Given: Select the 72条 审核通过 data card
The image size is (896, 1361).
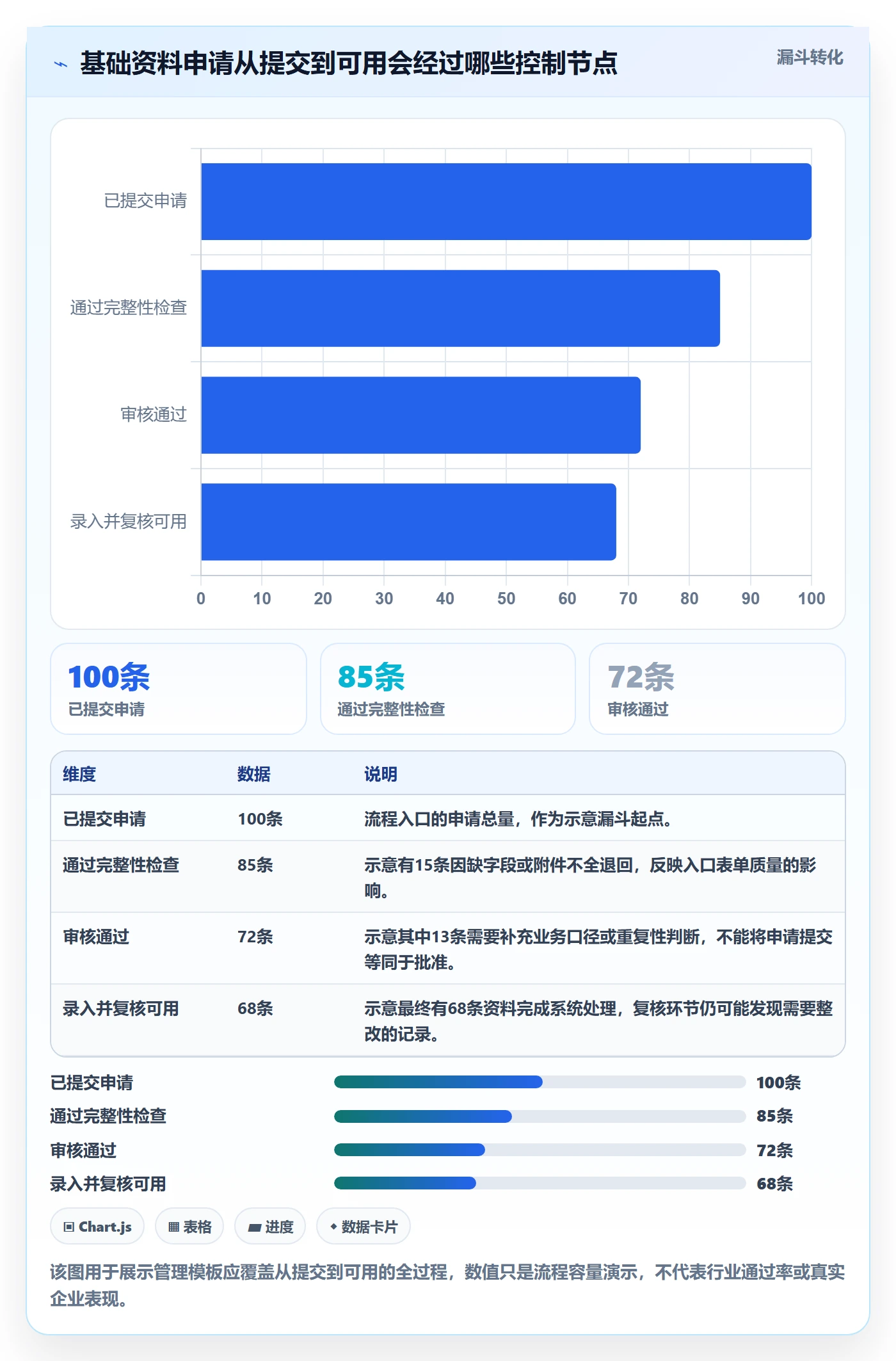Looking at the screenshot, I should (717, 689).
